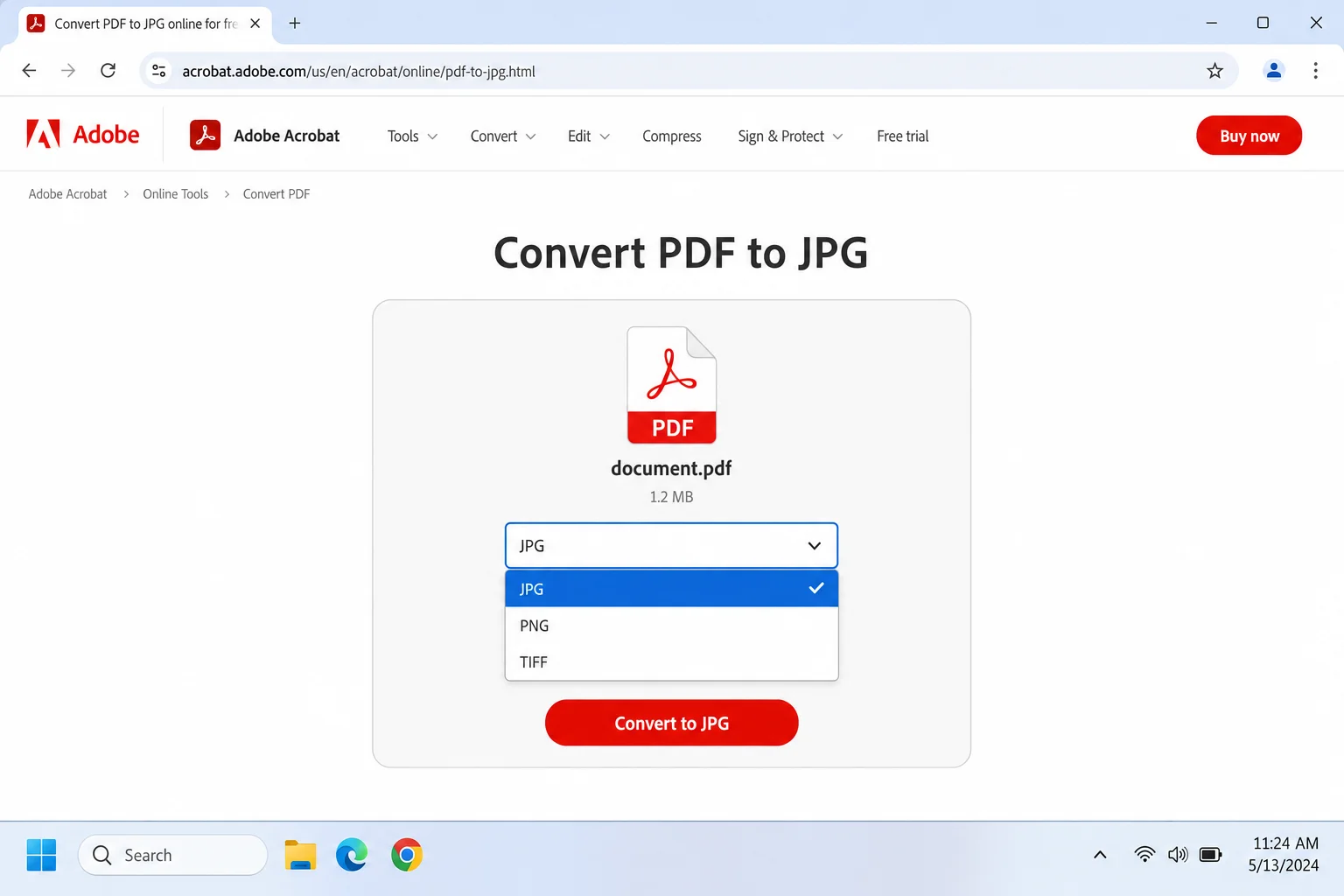1344x896 pixels.
Task: Click the Convert to JPG button
Action: (x=671, y=723)
